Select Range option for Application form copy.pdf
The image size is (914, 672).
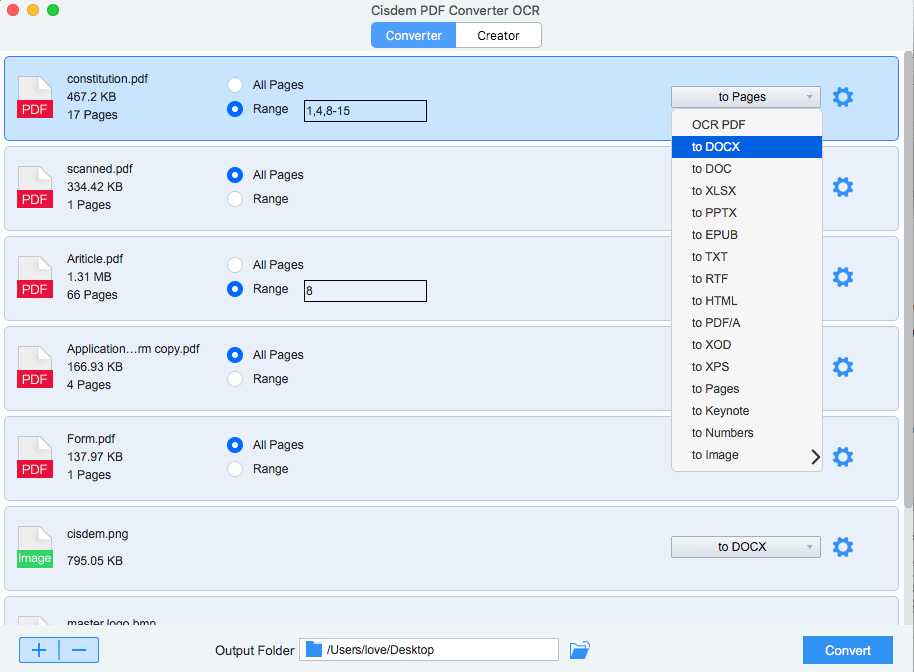(235, 379)
